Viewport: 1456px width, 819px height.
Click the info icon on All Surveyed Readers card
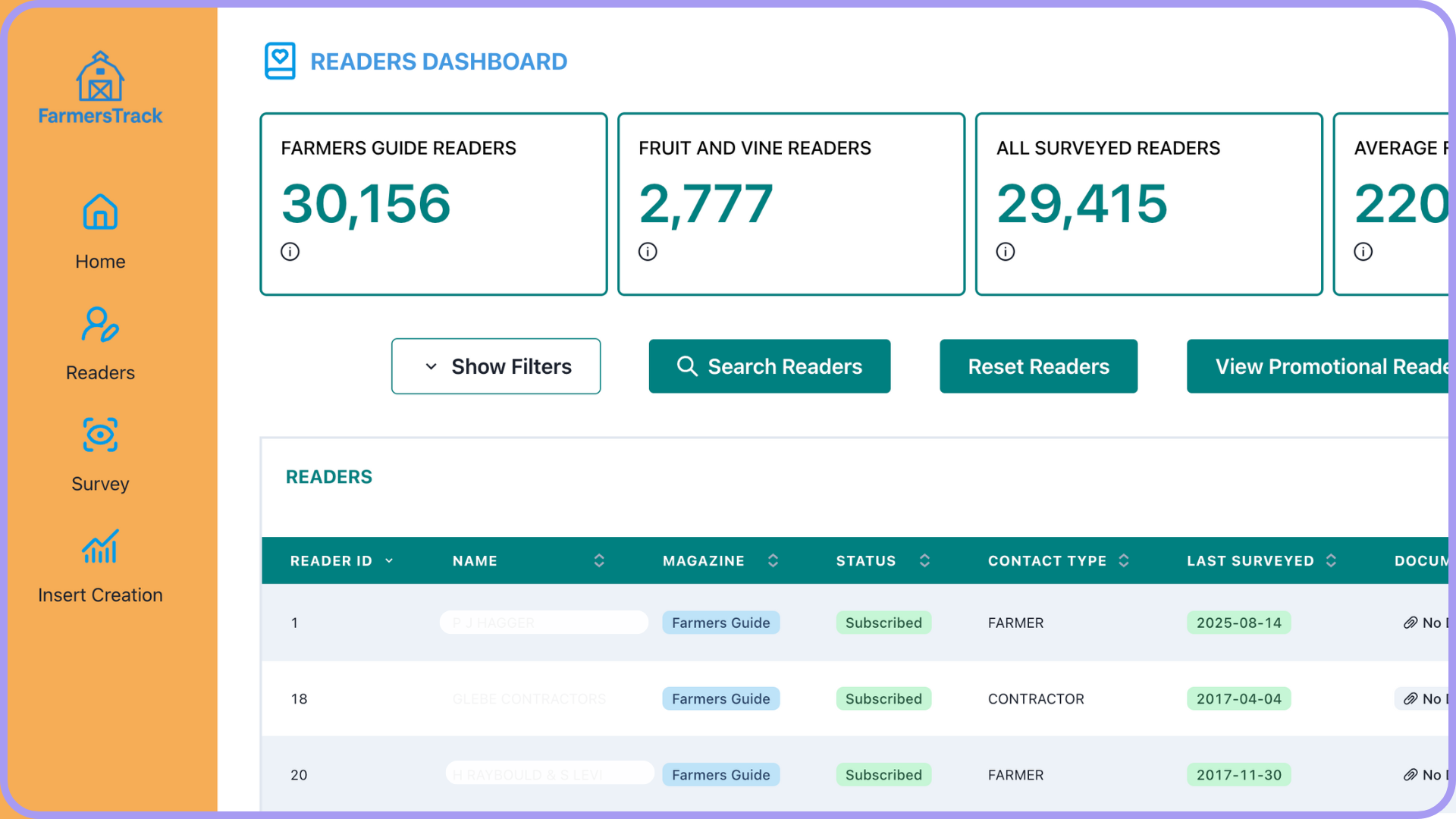[x=1005, y=251]
